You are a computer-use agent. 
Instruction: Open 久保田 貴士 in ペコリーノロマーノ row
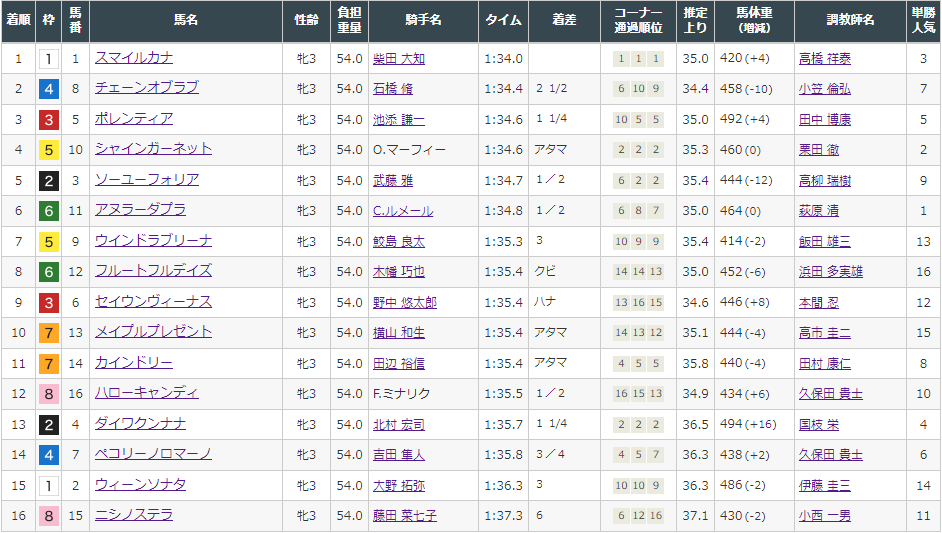(x=831, y=455)
